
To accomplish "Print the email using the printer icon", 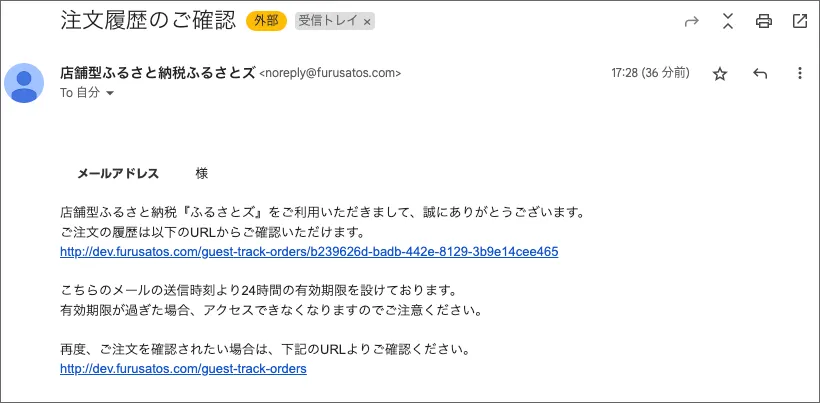I will tap(764, 21).
